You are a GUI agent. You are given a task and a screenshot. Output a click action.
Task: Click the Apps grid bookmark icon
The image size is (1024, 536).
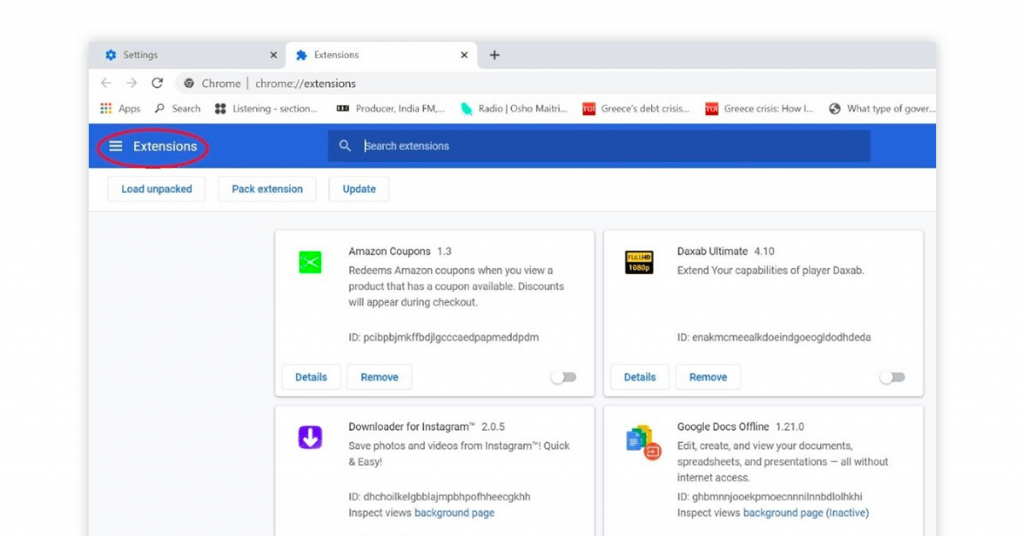106,108
